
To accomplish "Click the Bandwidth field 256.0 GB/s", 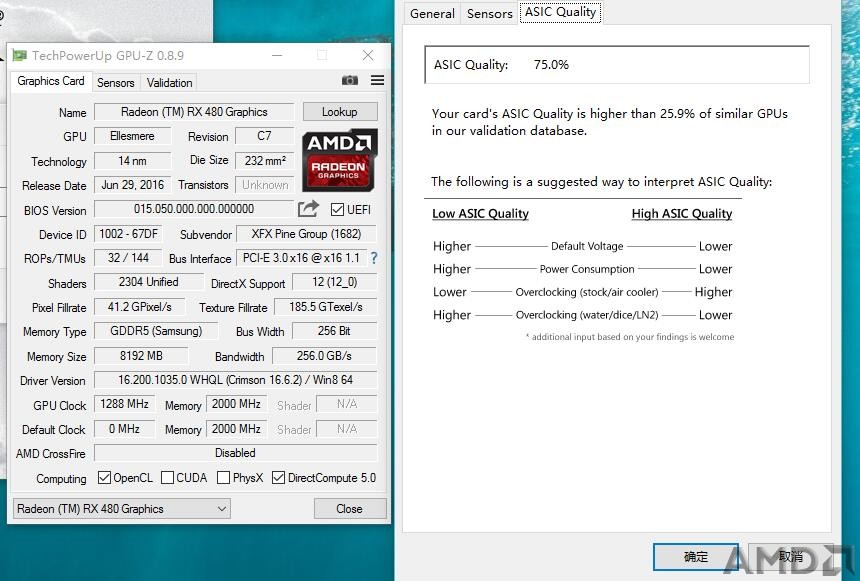I will click(x=324, y=356).
